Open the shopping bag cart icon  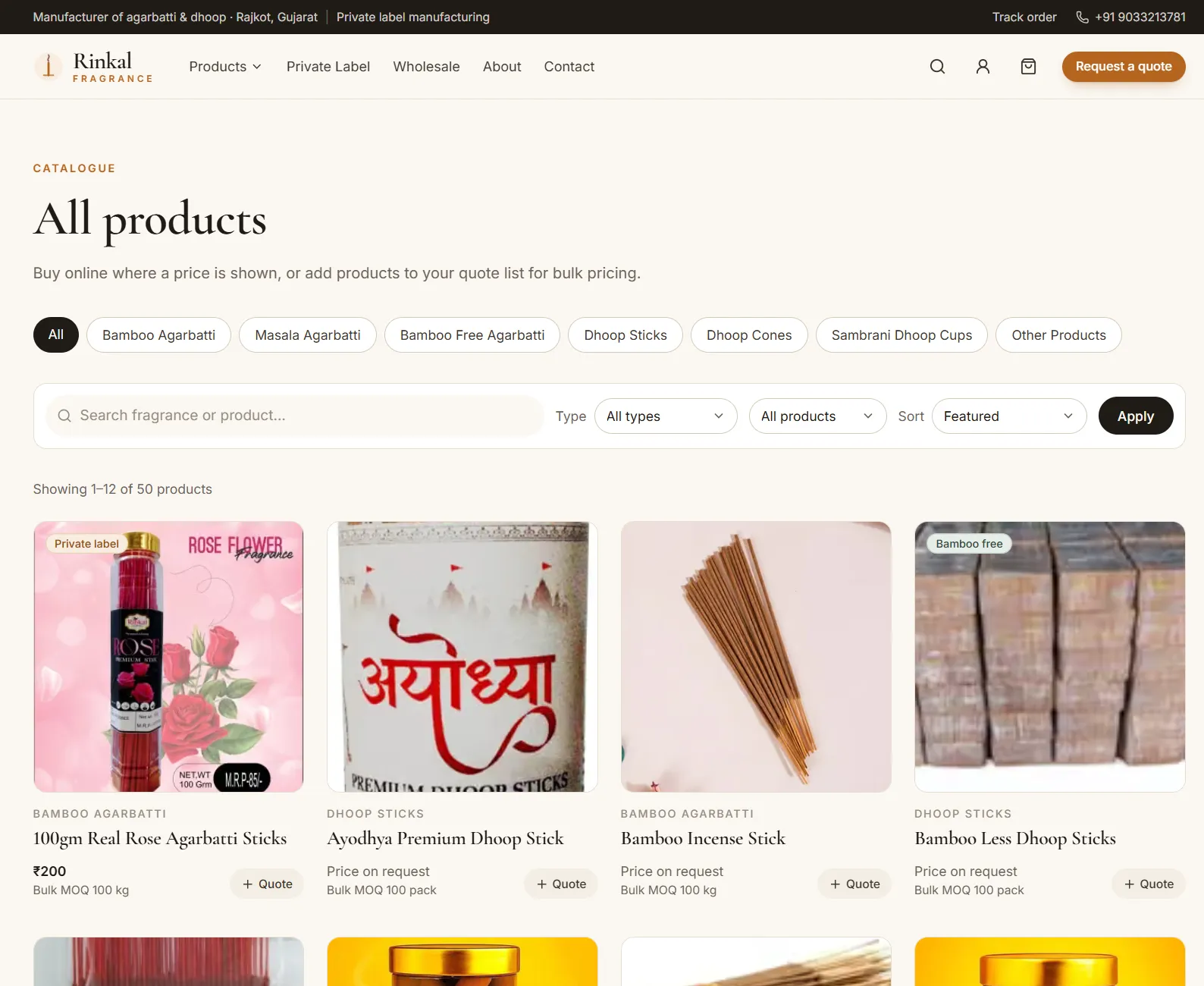point(1028,67)
